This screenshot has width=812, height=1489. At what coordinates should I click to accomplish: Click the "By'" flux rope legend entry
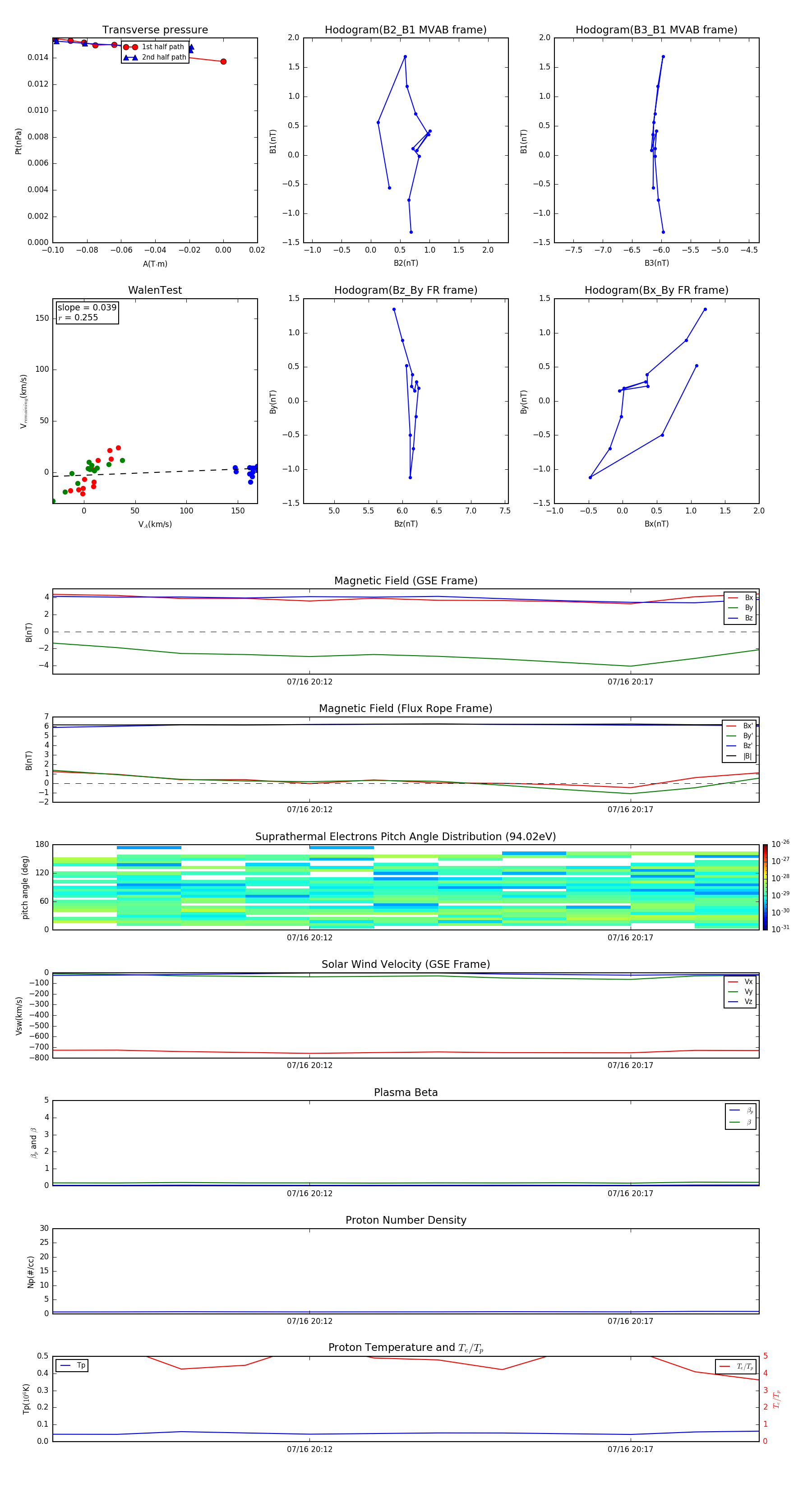point(739,736)
